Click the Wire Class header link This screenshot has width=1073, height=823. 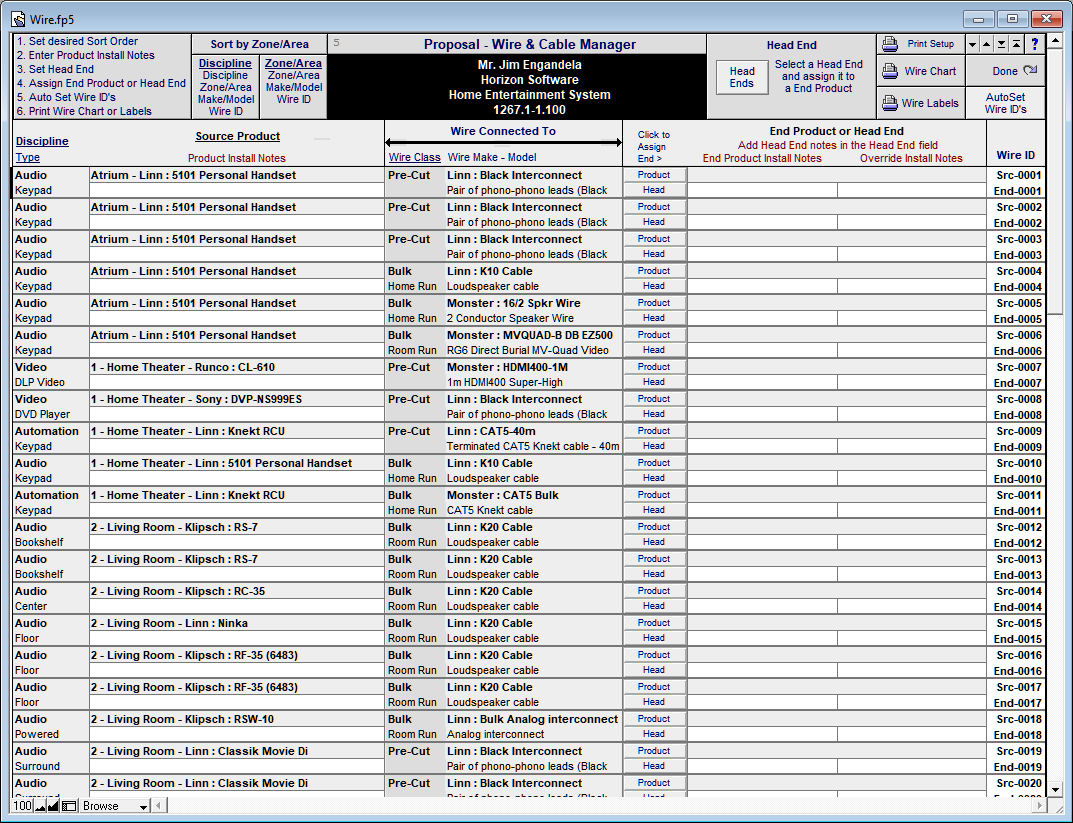[415, 157]
